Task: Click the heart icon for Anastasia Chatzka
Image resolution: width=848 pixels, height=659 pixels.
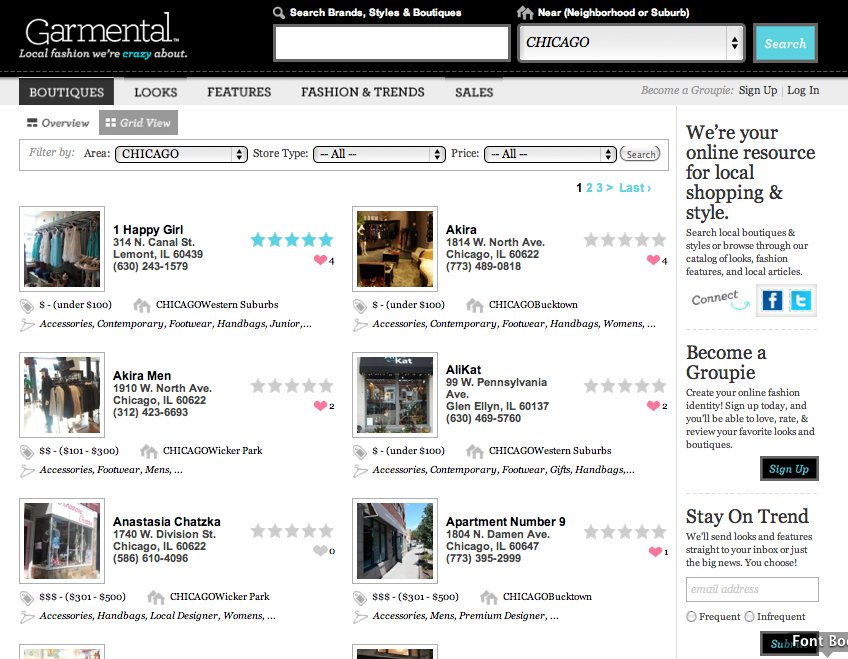Action: [320, 551]
